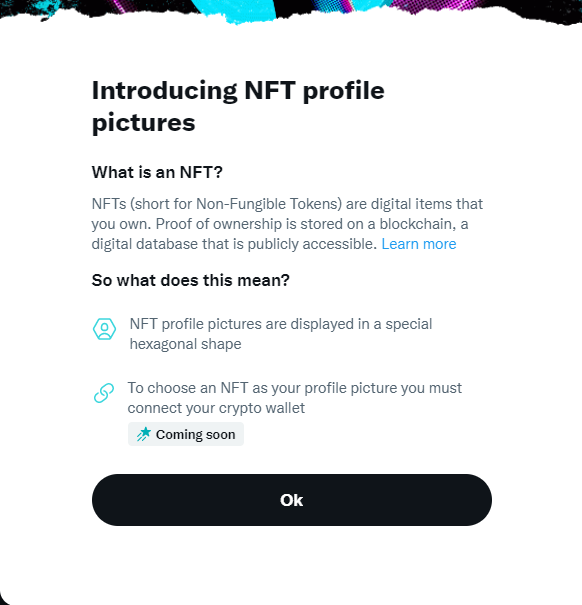Image resolution: width=582 pixels, height=605 pixels.
Task: Click the words publicly accessible before Learn more
Action: point(312,244)
